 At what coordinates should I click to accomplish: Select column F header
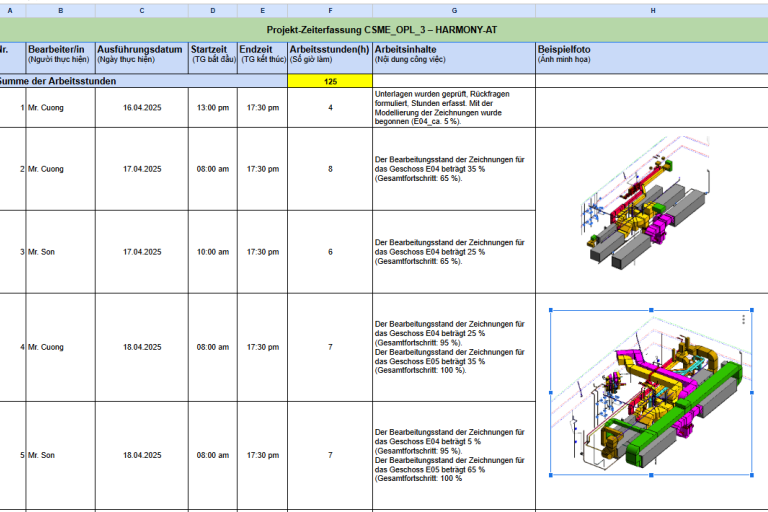pos(330,9)
